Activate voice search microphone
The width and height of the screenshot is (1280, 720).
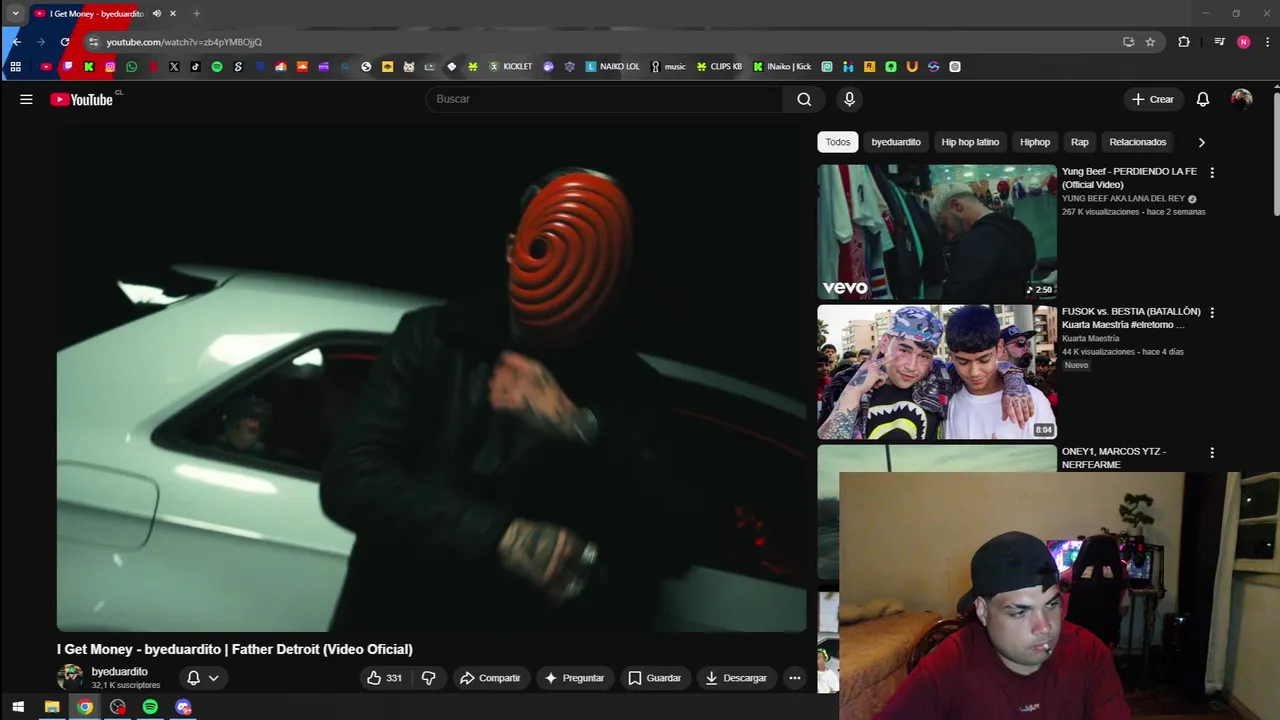849,99
